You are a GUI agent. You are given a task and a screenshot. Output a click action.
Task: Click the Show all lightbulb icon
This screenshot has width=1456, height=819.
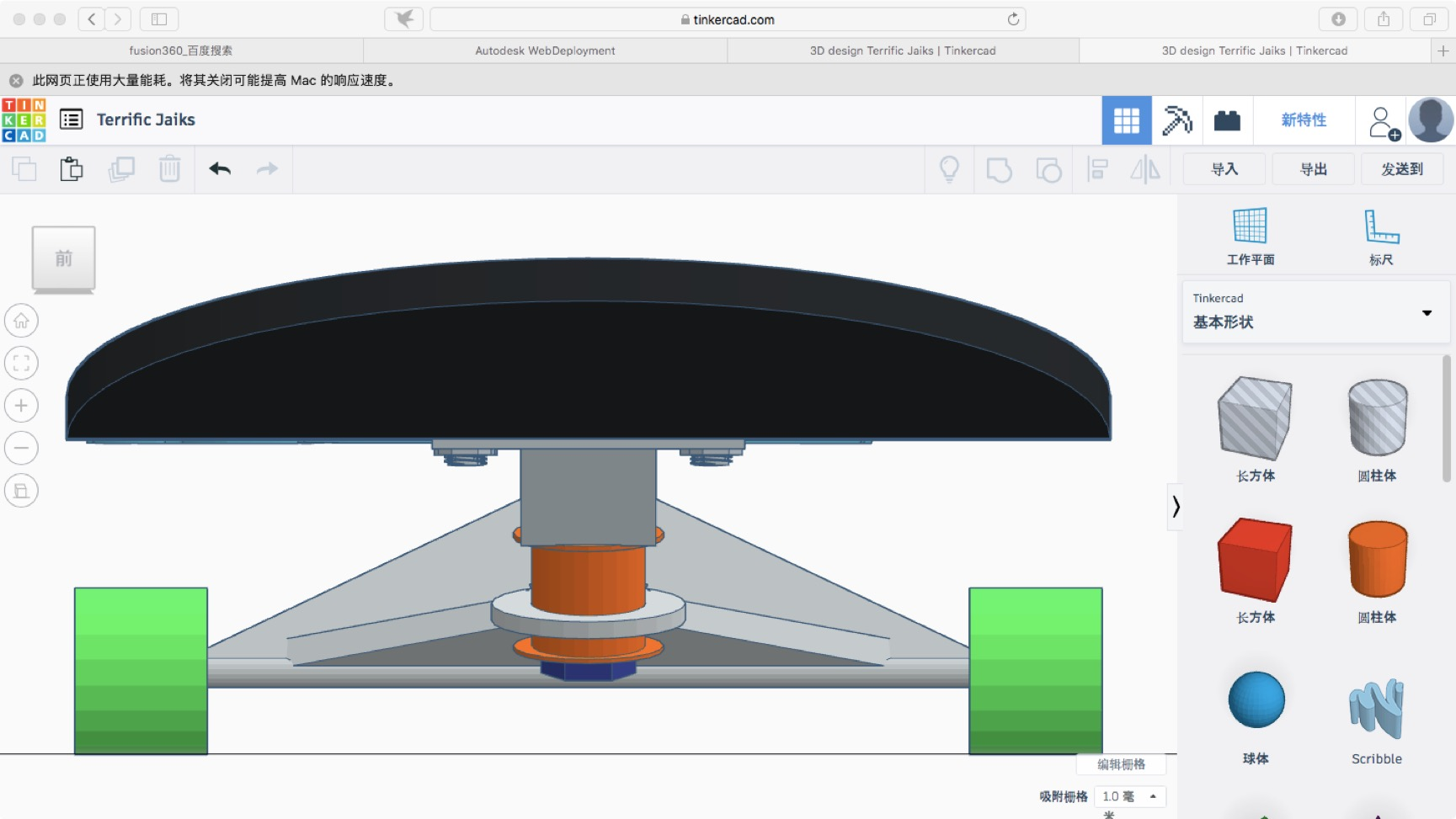coord(949,169)
